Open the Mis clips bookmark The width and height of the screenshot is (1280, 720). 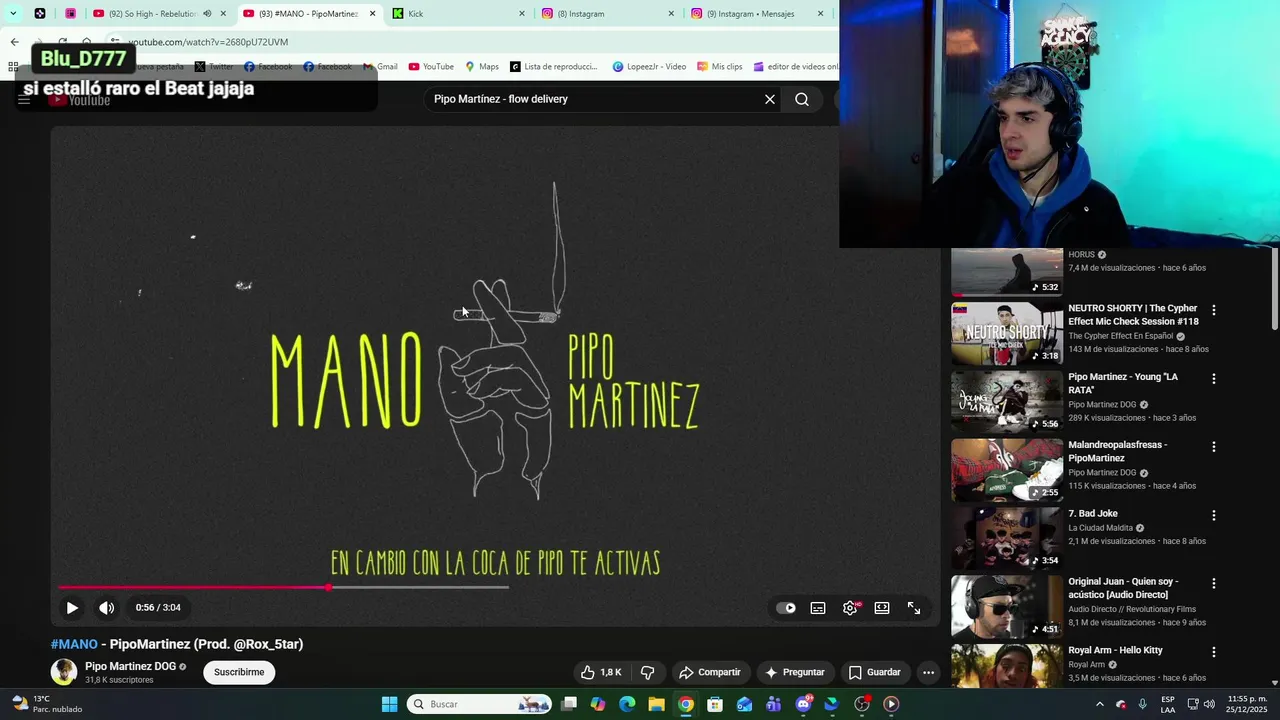coord(720,67)
